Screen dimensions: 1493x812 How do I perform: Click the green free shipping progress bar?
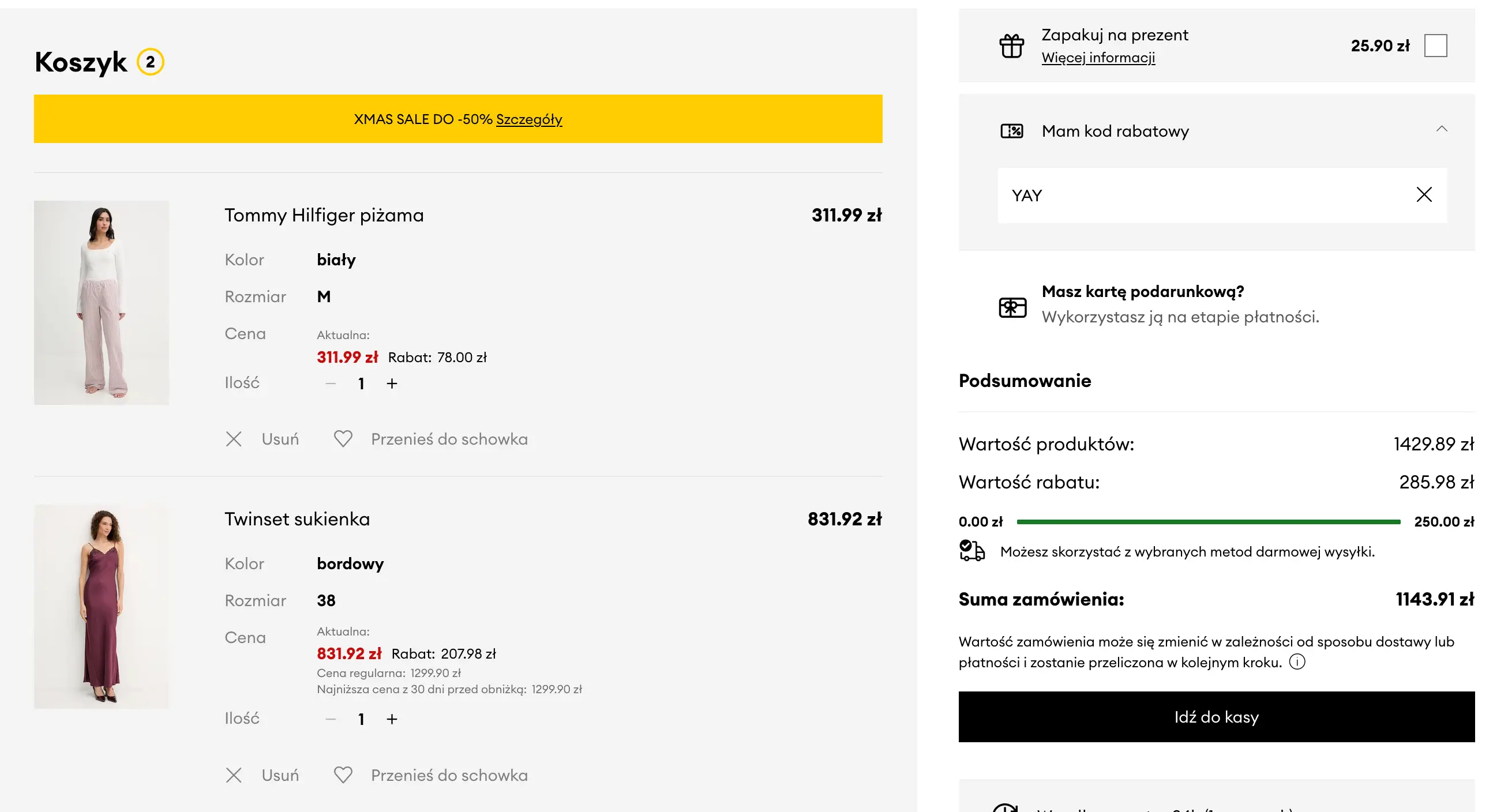pos(1208,521)
